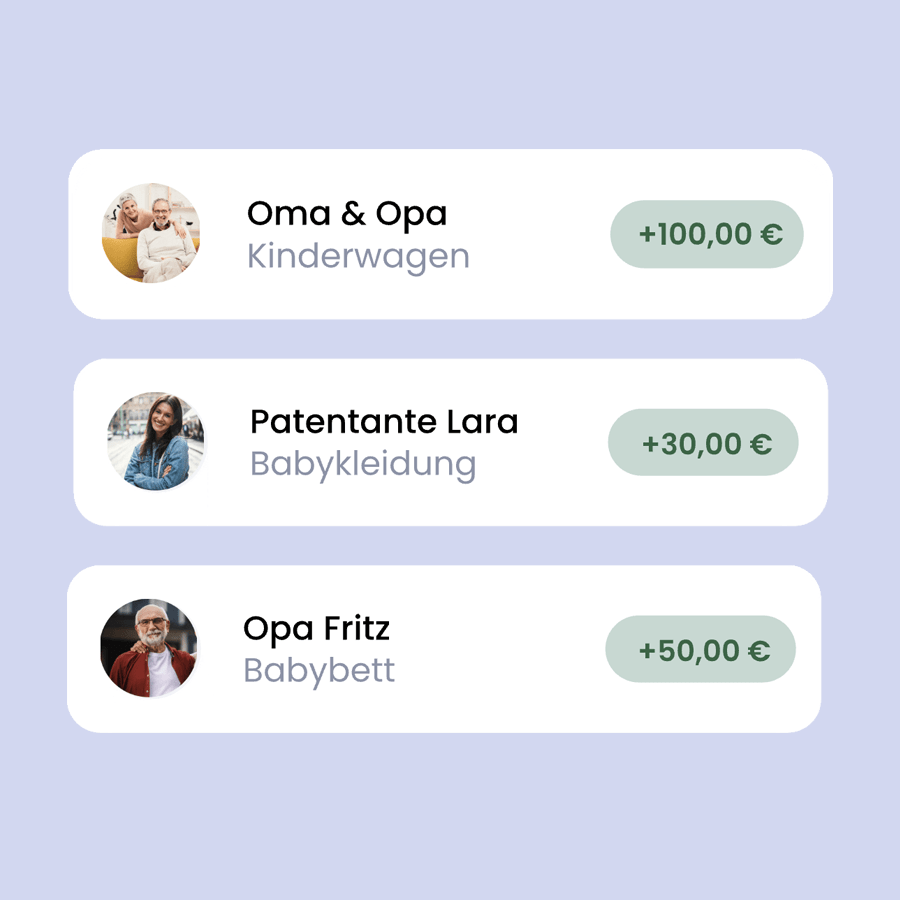Open the "Patentante Lara" name label
Image resolution: width=900 pixels, height=900 pixels.
[384, 421]
